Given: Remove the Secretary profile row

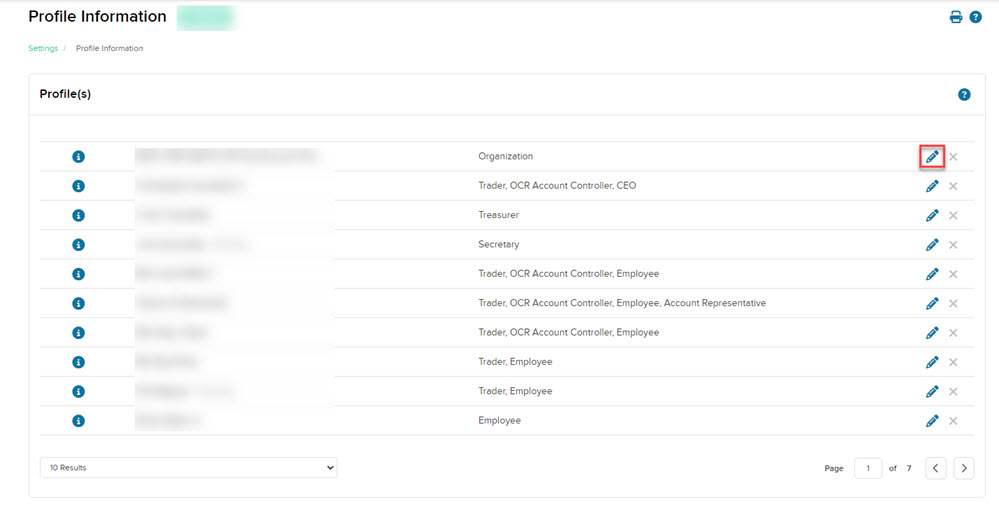Looking at the screenshot, I should point(953,245).
